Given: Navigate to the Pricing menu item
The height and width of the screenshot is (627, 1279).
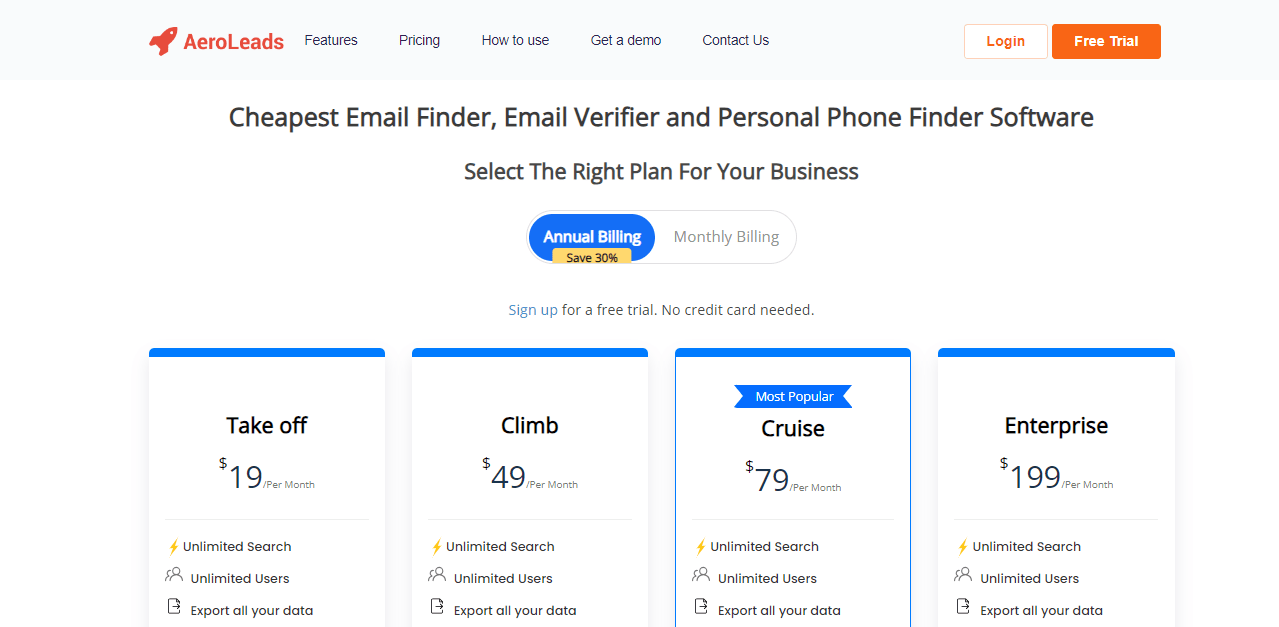Looking at the screenshot, I should pyautogui.click(x=418, y=40).
